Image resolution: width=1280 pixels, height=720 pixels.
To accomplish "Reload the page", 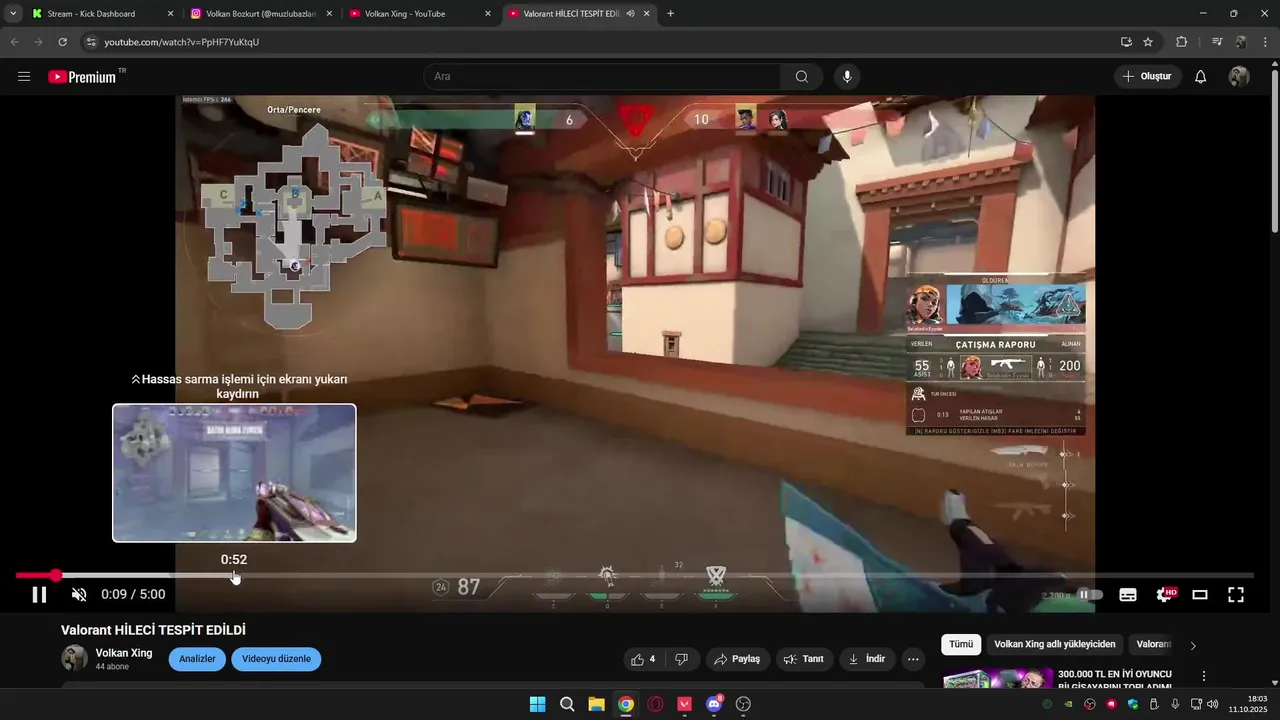I will pyautogui.click(x=63, y=42).
